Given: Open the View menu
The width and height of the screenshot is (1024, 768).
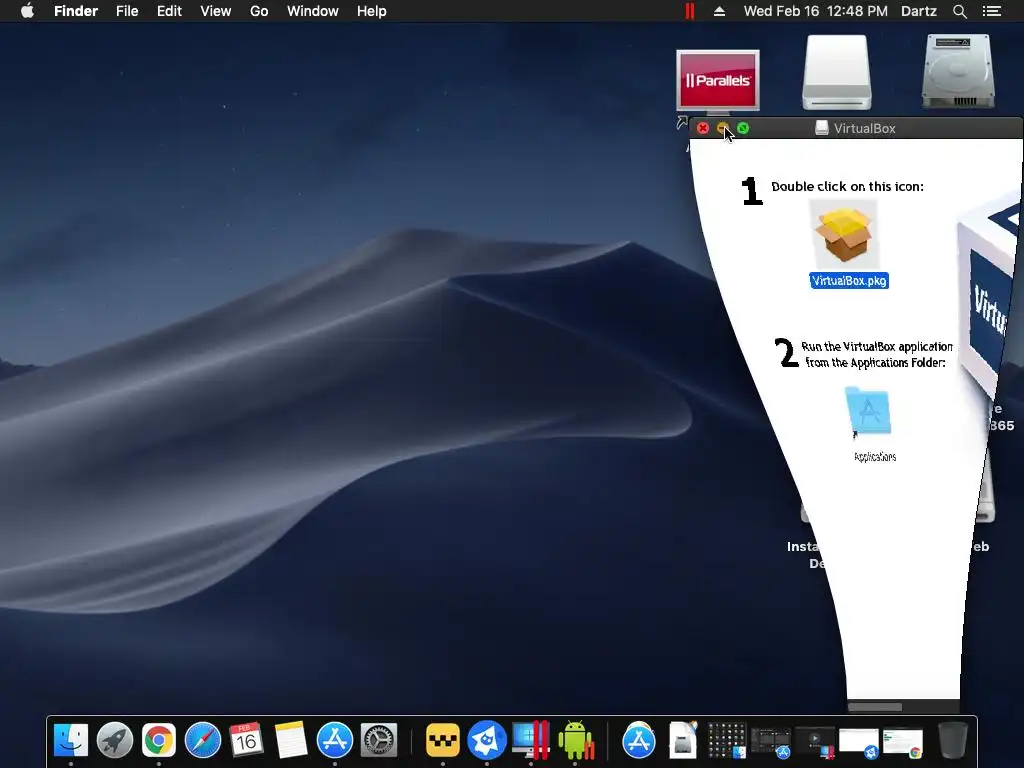Looking at the screenshot, I should click(x=216, y=11).
